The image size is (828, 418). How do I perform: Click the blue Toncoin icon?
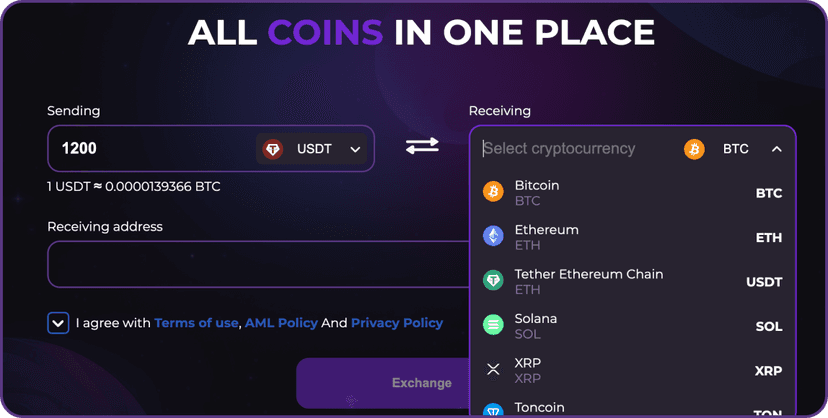(493, 410)
